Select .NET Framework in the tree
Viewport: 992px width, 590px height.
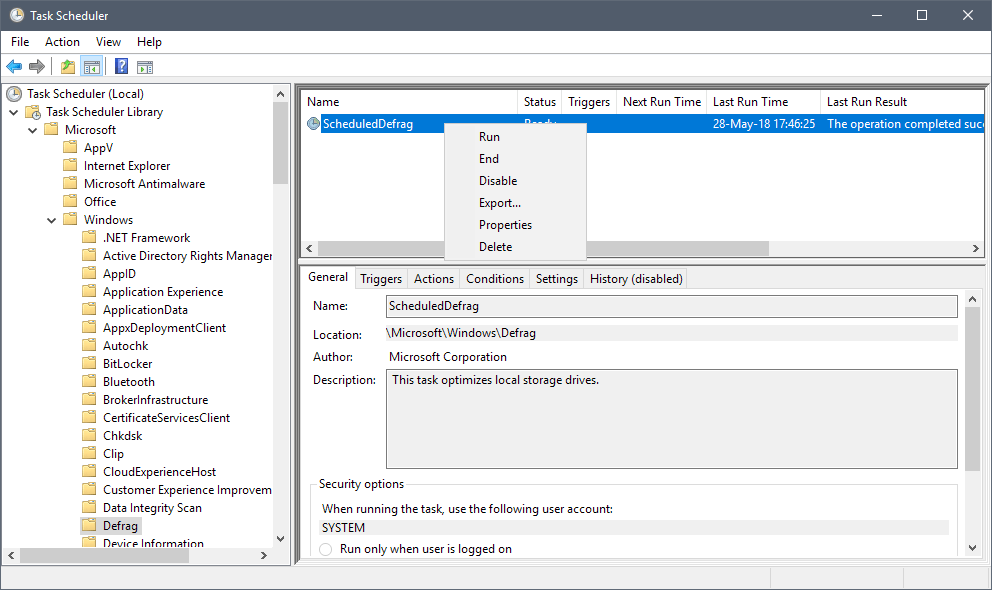[x=146, y=238]
